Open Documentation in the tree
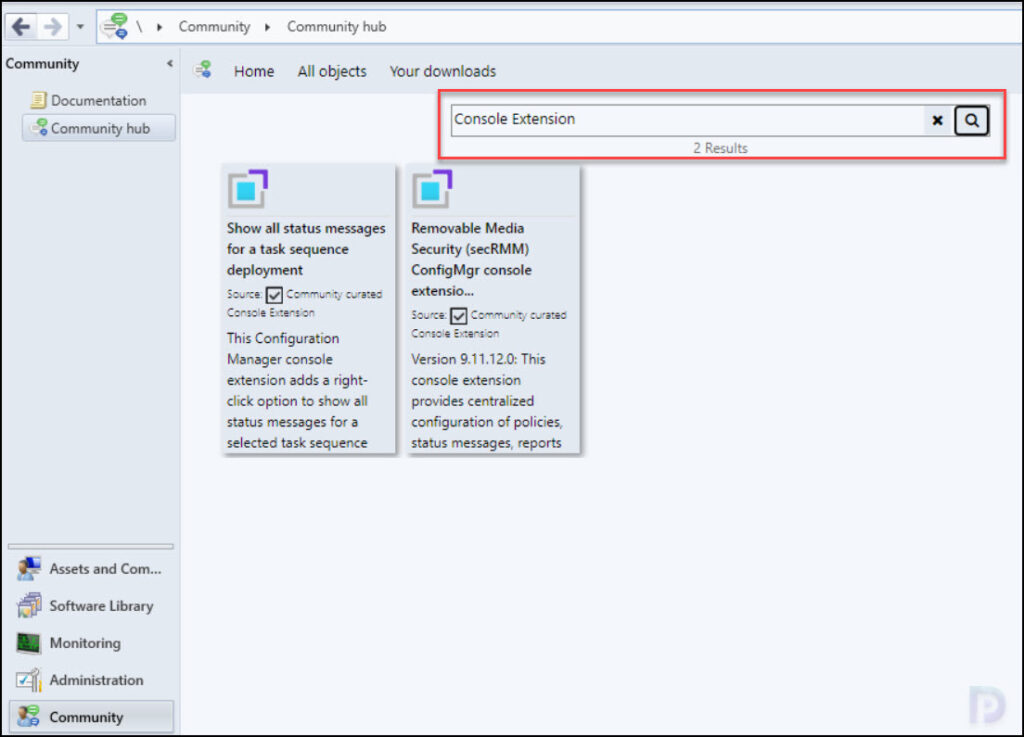The image size is (1024, 737). pyautogui.click(x=99, y=101)
